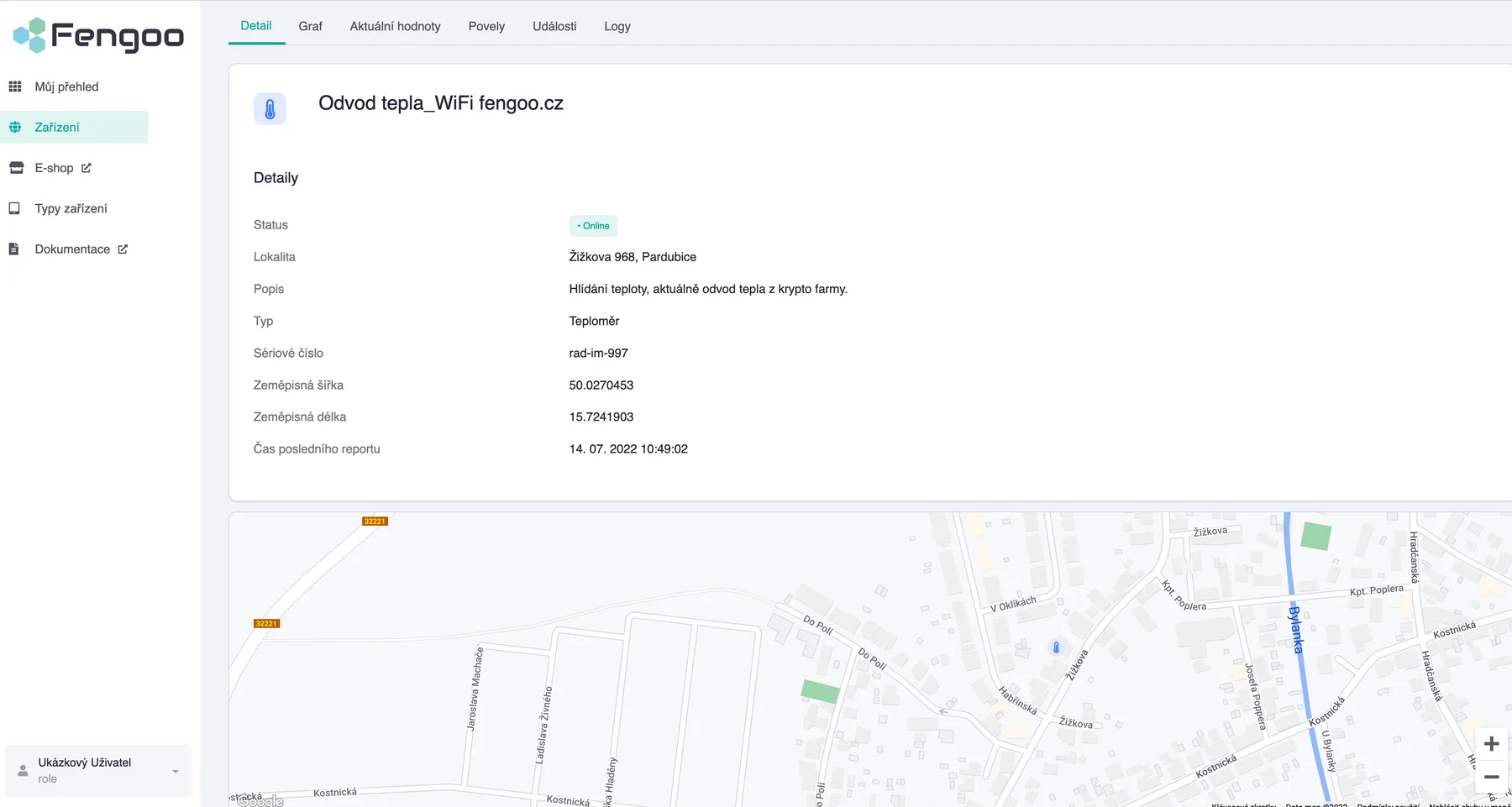This screenshot has width=1512, height=807.
Task: Click the Ukázkový Uživatel name text
Action: (85, 762)
